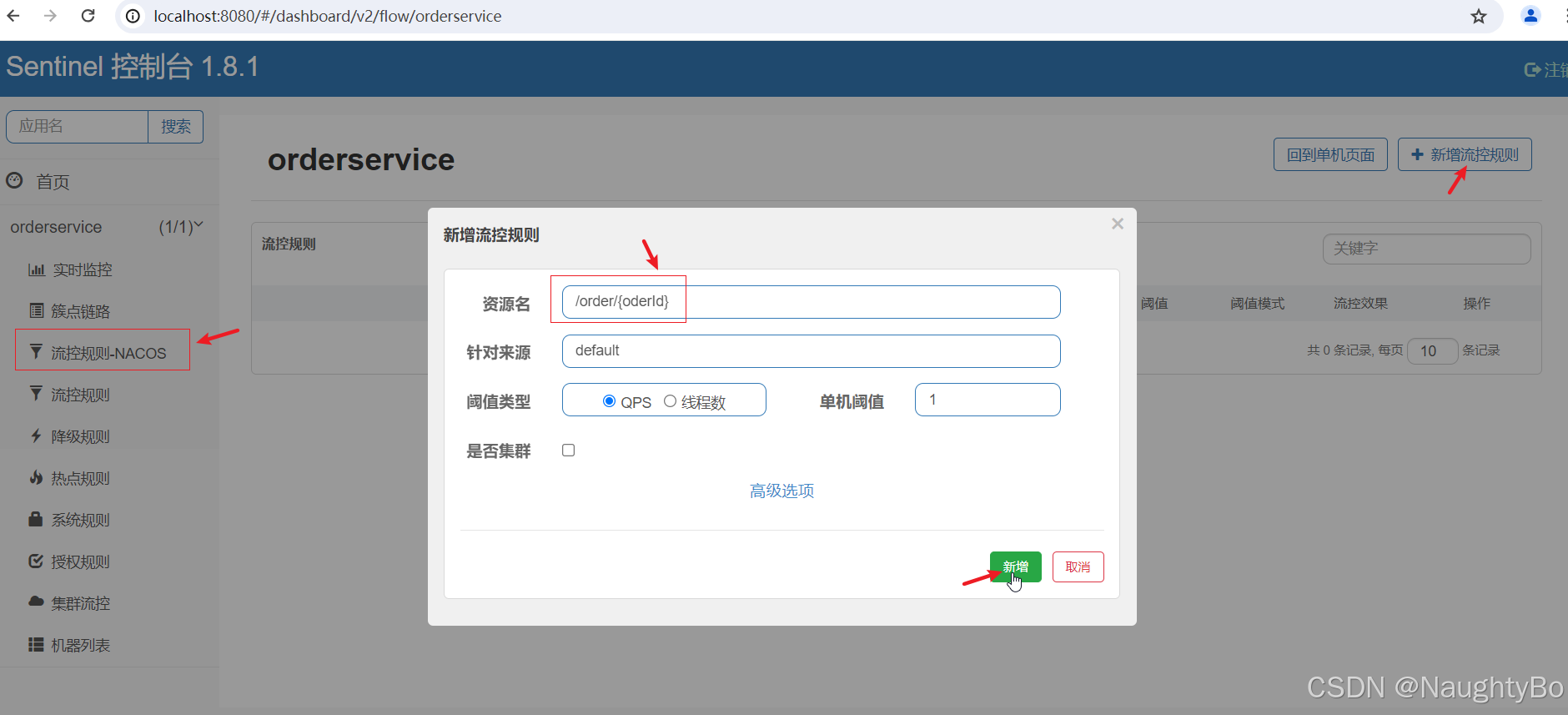This screenshot has height=715, width=1568.
Task: Click the lock icon for 系统规则
Action: [x=36, y=519]
